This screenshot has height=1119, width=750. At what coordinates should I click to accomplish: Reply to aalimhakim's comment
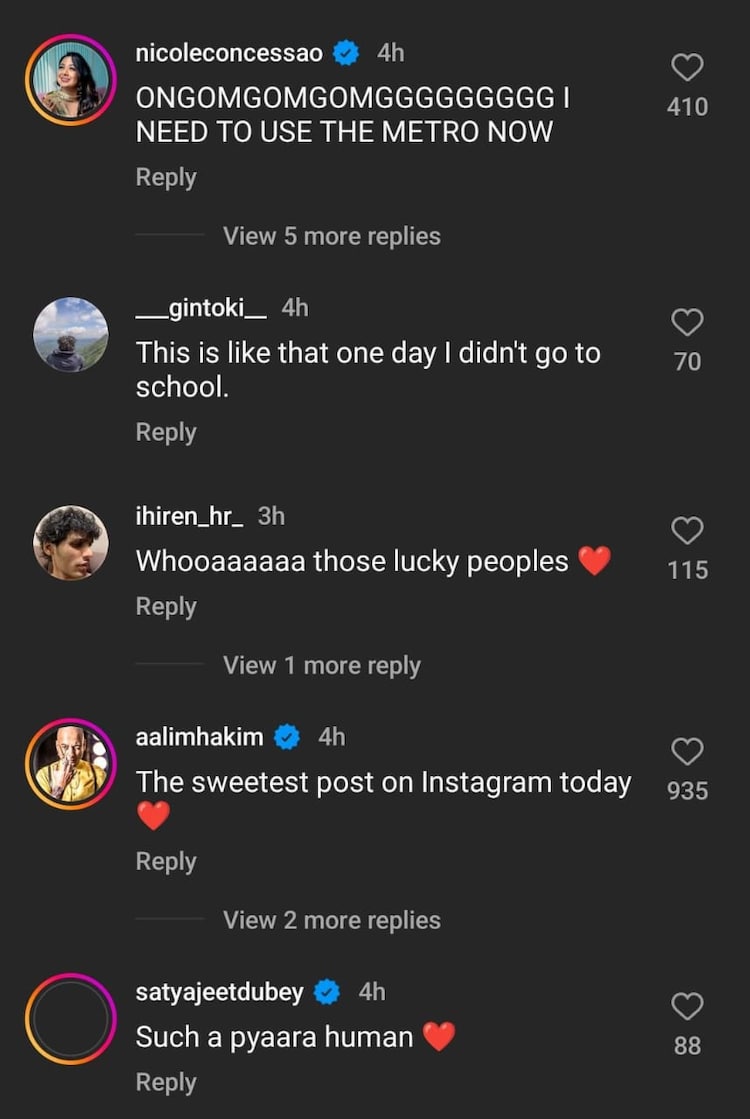pyautogui.click(x=166, y=861)
